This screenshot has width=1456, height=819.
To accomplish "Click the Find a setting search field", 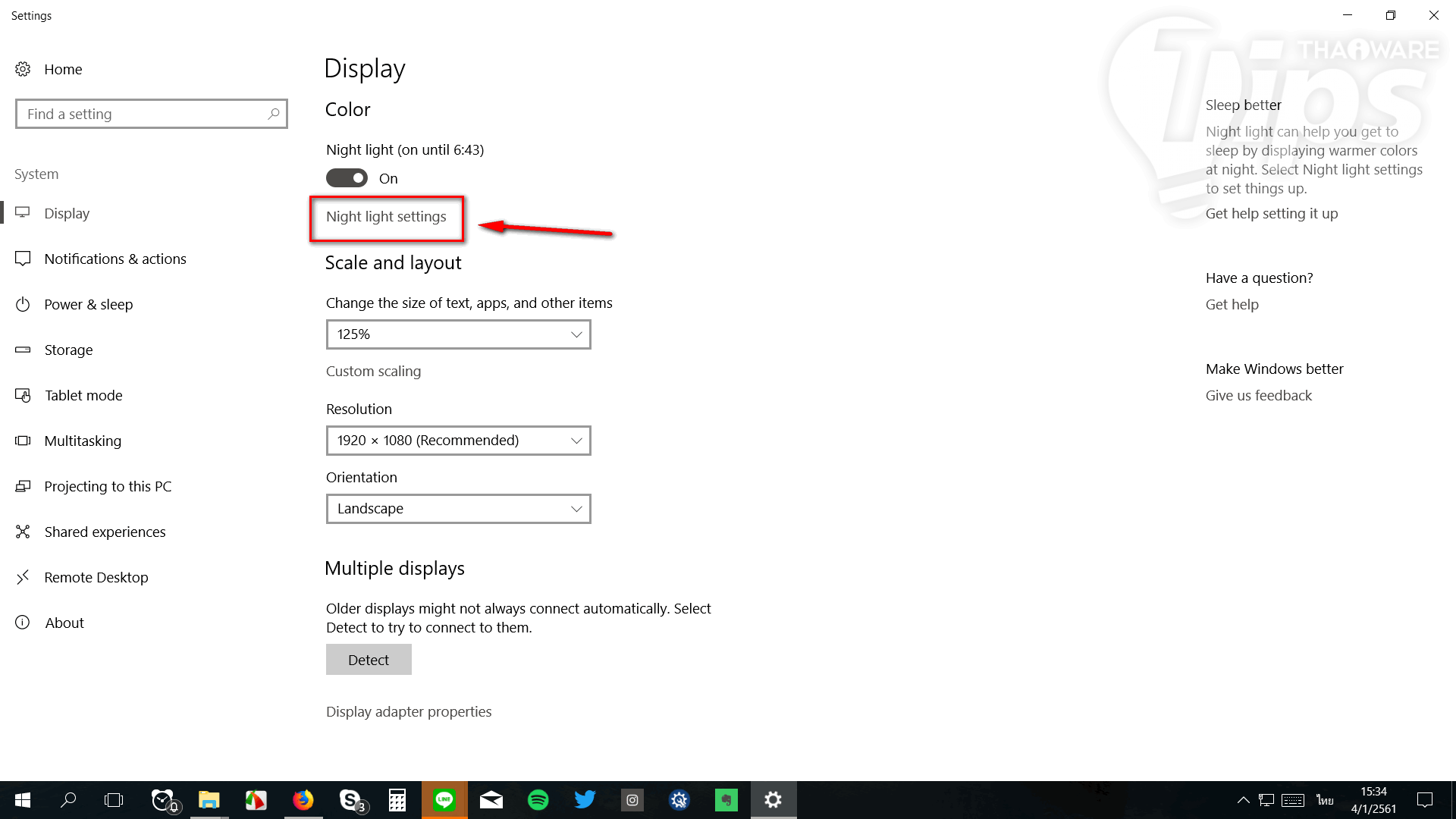I will pyautogui.click(x=140, y=114).
